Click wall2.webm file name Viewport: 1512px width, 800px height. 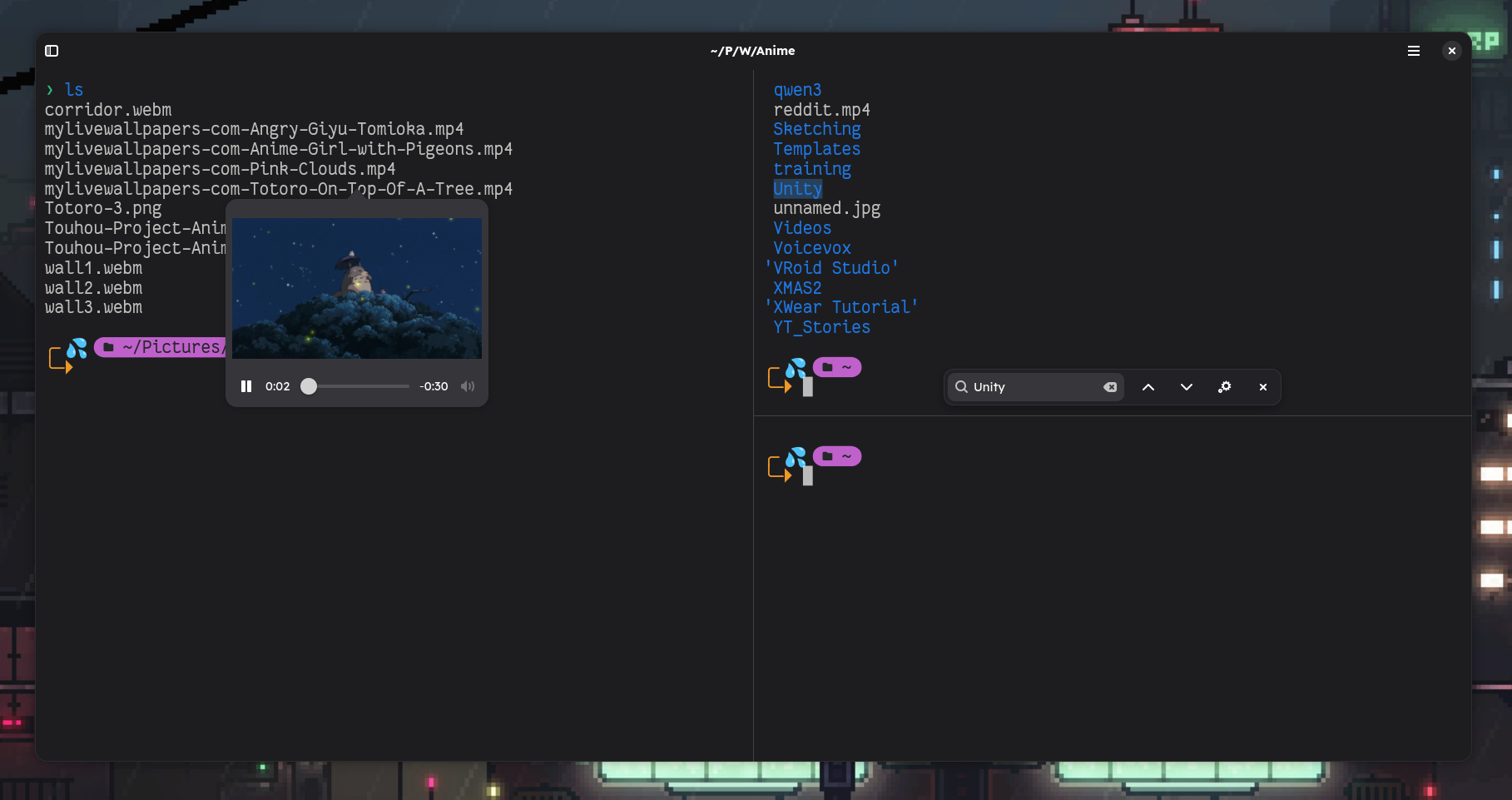tap(93, 288)
